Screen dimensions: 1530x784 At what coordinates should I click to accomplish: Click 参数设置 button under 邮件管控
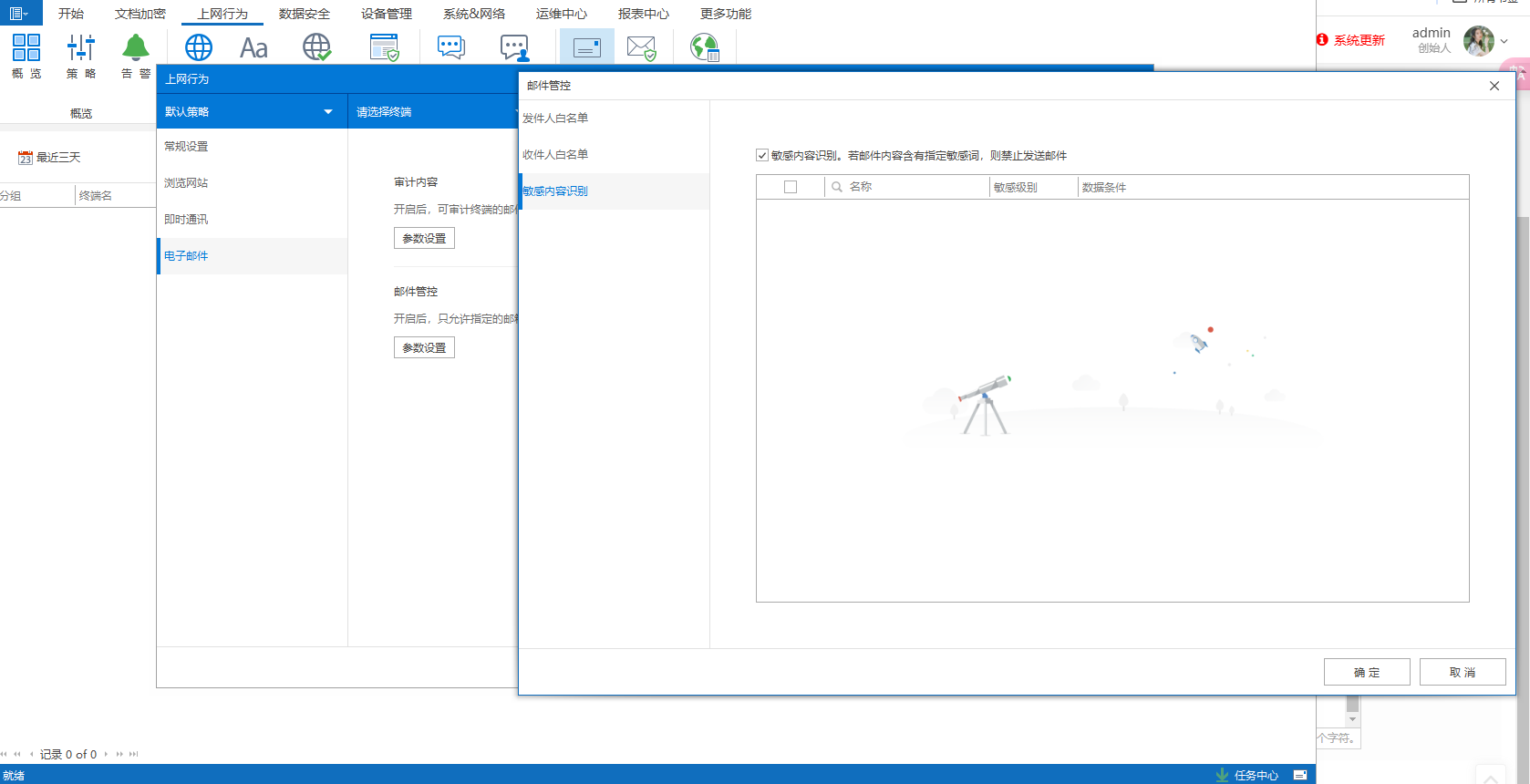[424, 347]
